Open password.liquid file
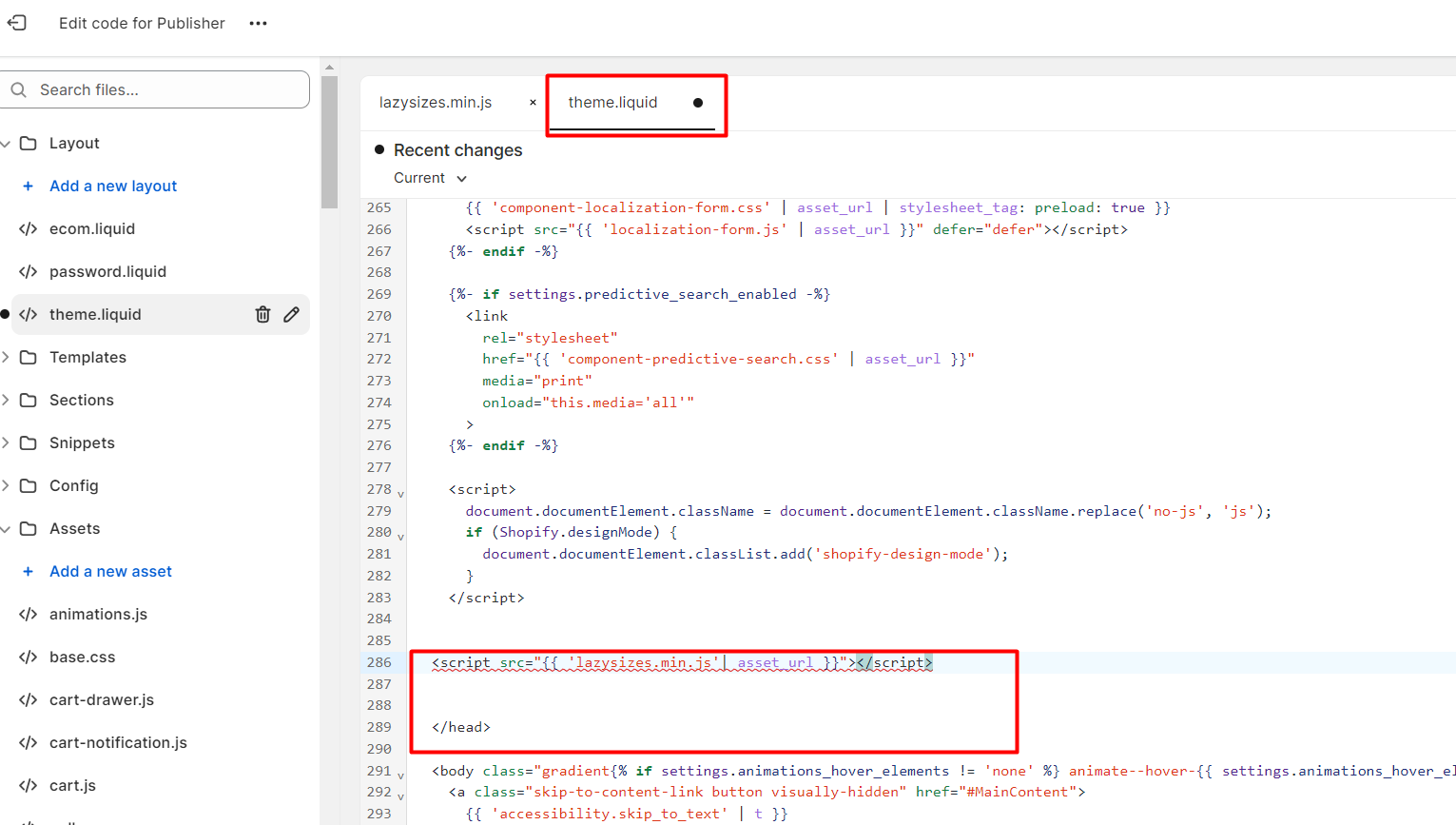 (x=107, y=271)
